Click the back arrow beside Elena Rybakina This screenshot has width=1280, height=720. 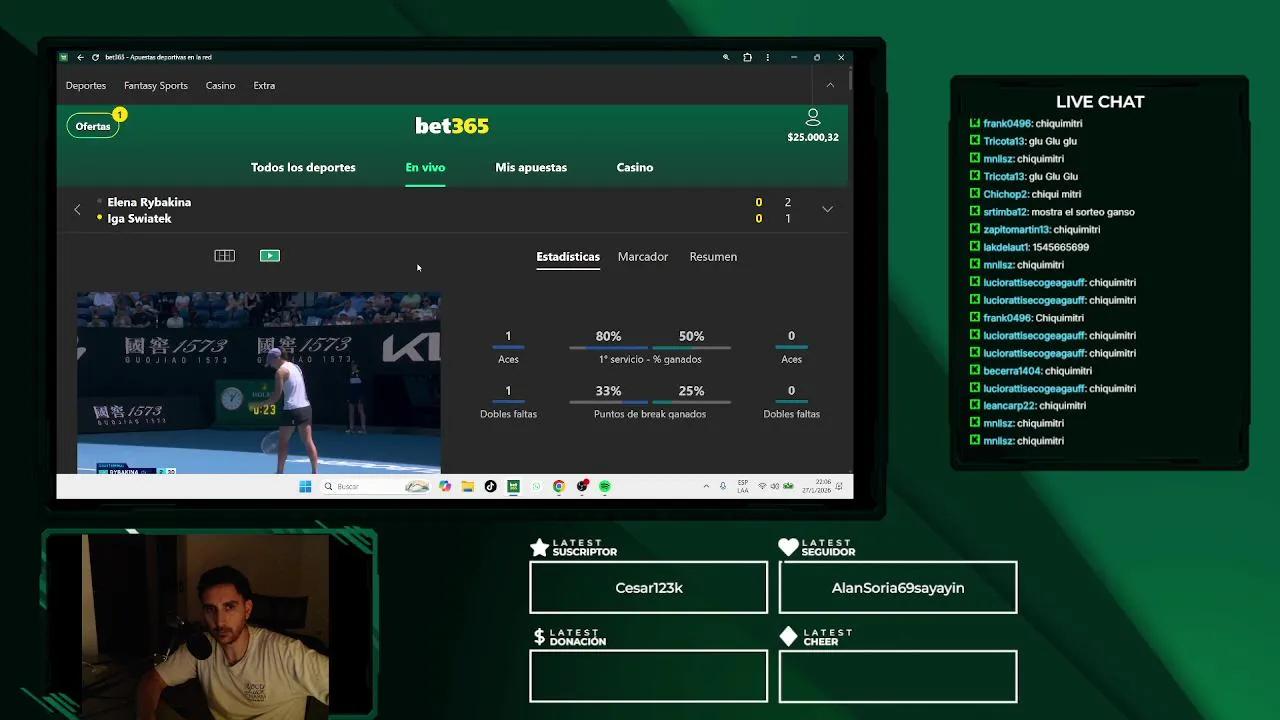point(77,210)
